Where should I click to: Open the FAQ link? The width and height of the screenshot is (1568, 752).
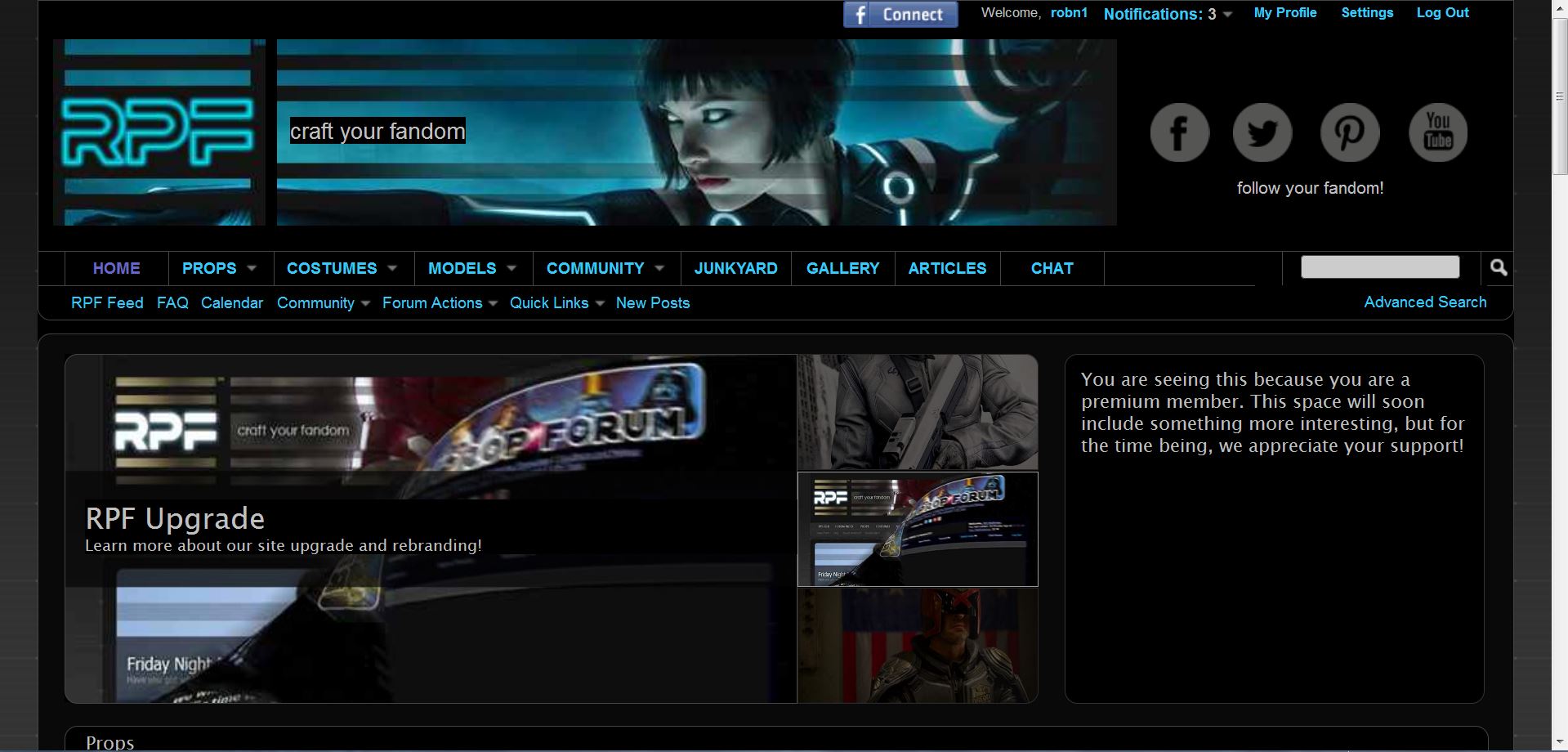172,302
